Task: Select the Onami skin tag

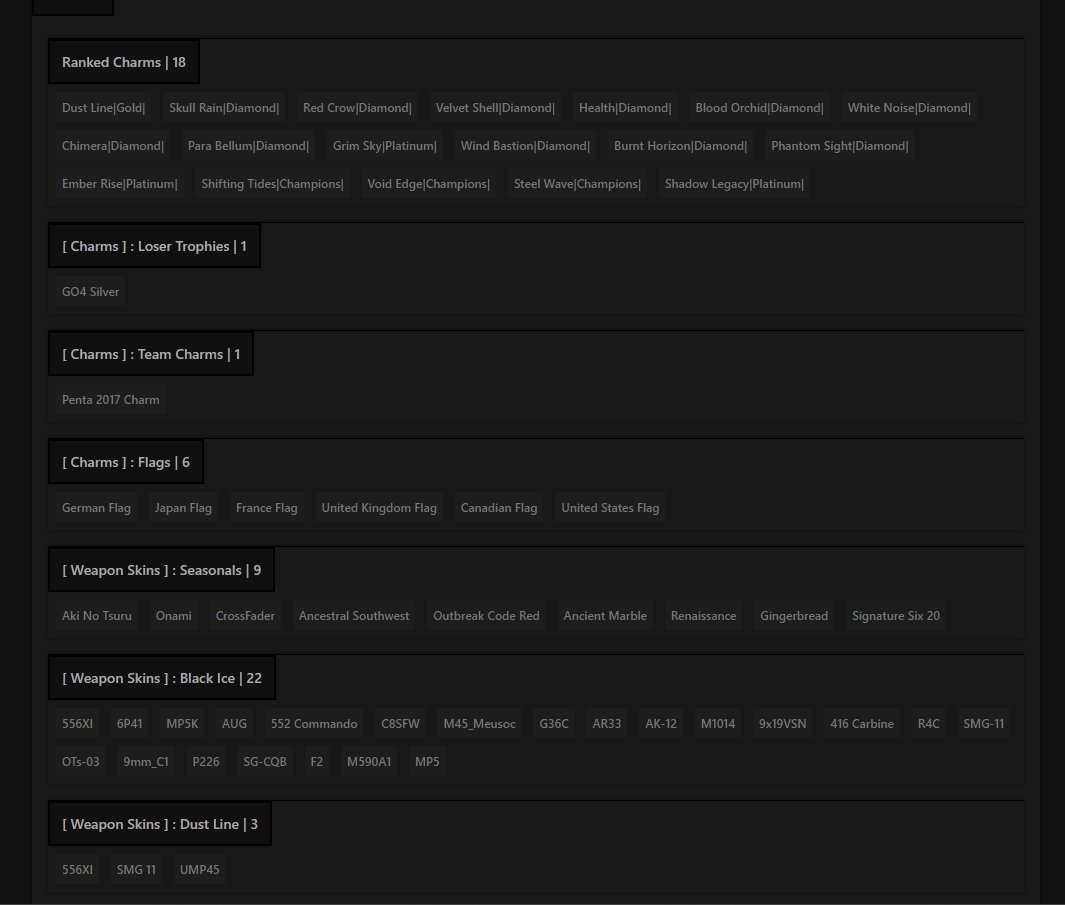Action: tap(174, 616)
